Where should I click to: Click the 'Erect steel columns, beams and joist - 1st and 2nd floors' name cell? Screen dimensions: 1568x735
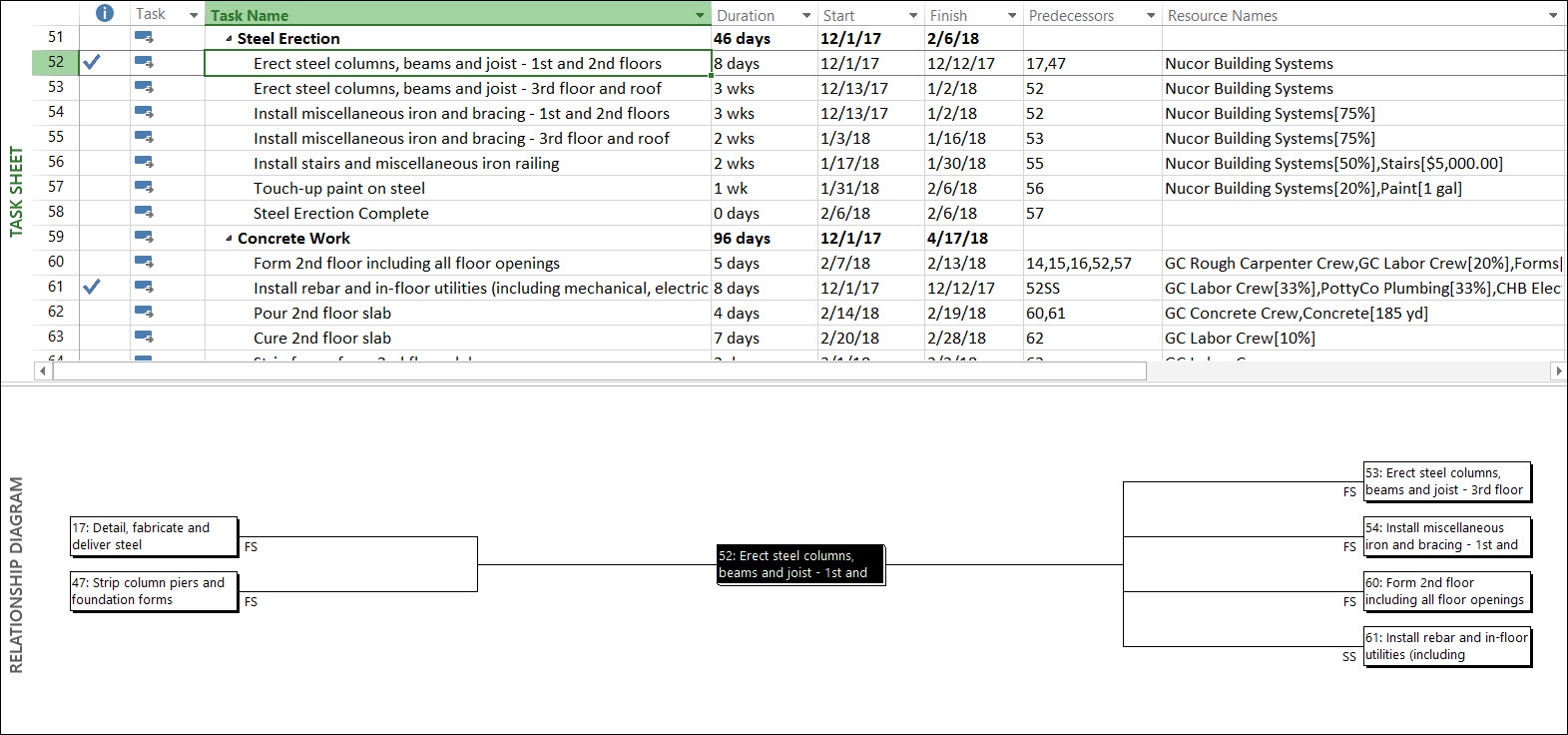(x=457, y=63)
